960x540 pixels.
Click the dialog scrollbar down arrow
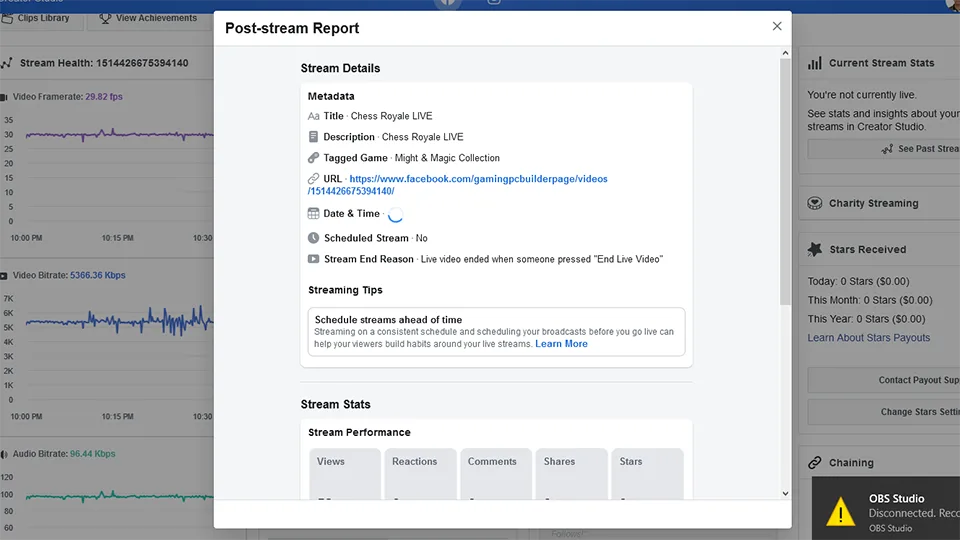[x=785, y=493]
